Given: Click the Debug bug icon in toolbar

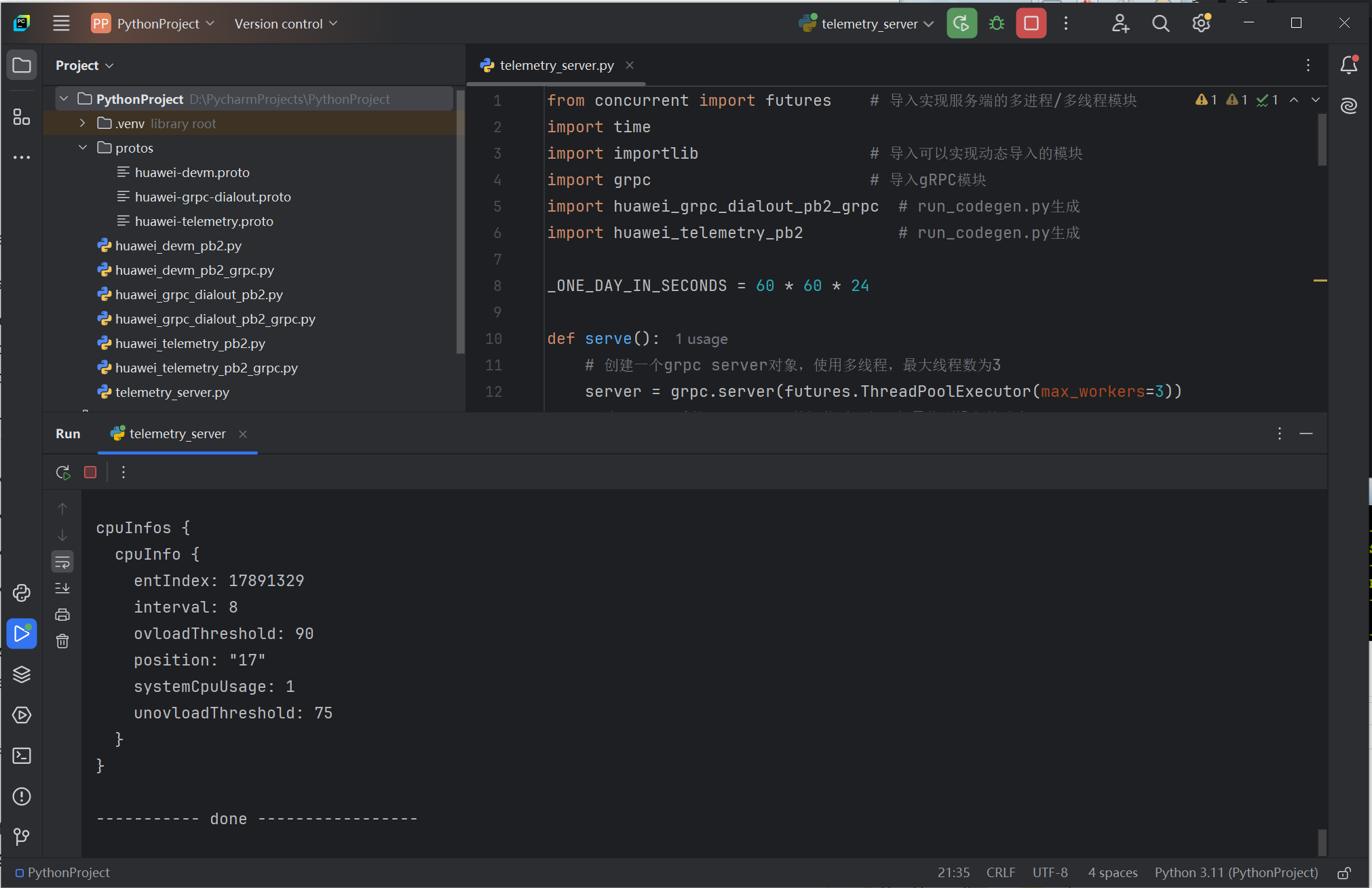Looking at the screenshot, I should click(x=996, y=24).
